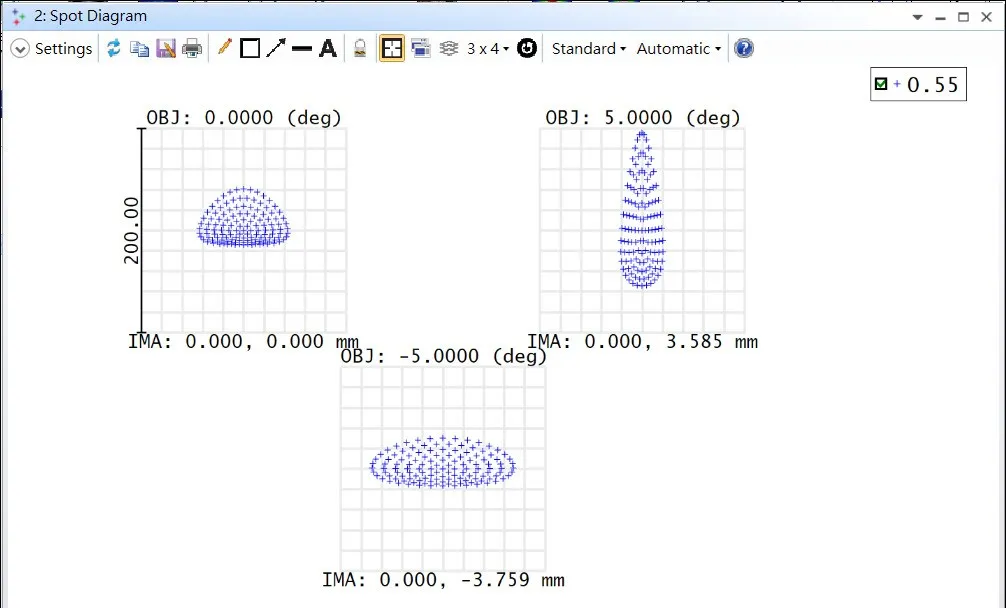Toggle the window lock icon
The image size is (1006, 608).
(361, 48)
